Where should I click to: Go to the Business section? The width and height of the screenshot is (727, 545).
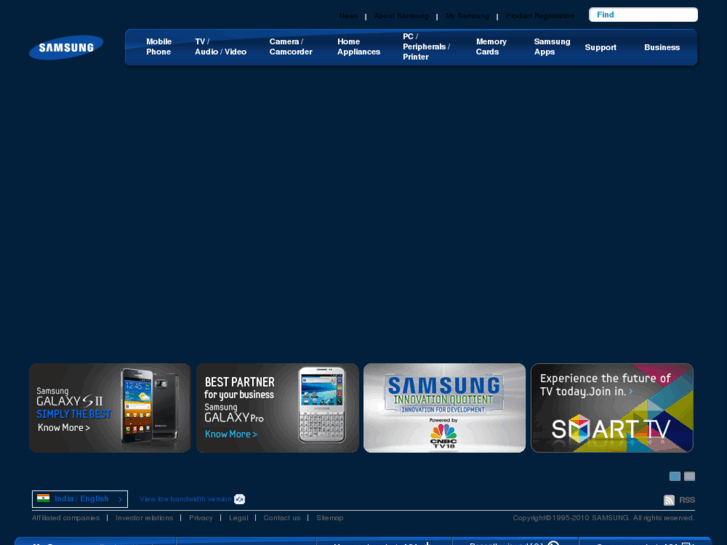[662, 47]
